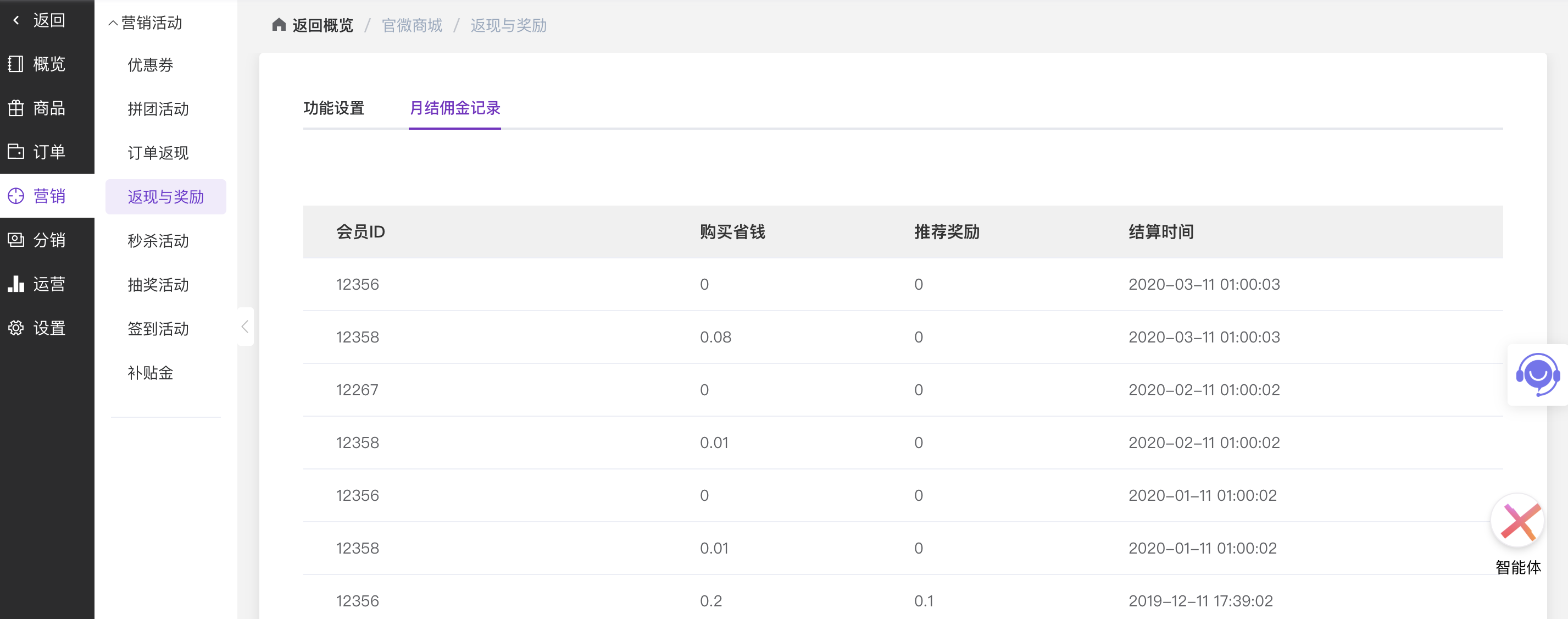Click the home icon in breadcrumb
The image size is (1568, 619).
point(279,25)
